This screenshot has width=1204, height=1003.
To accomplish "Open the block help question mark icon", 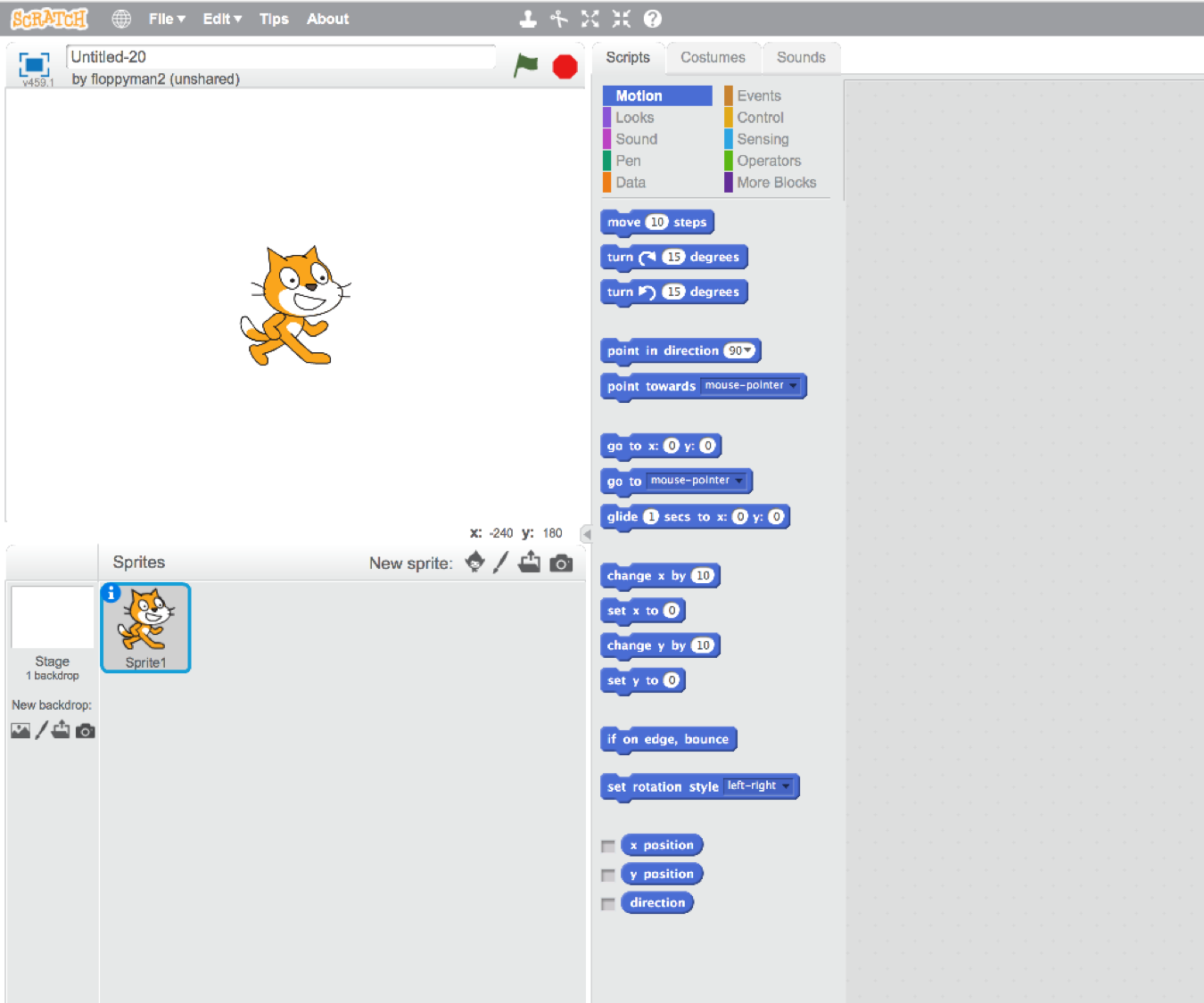I will [x=652, y=18].
